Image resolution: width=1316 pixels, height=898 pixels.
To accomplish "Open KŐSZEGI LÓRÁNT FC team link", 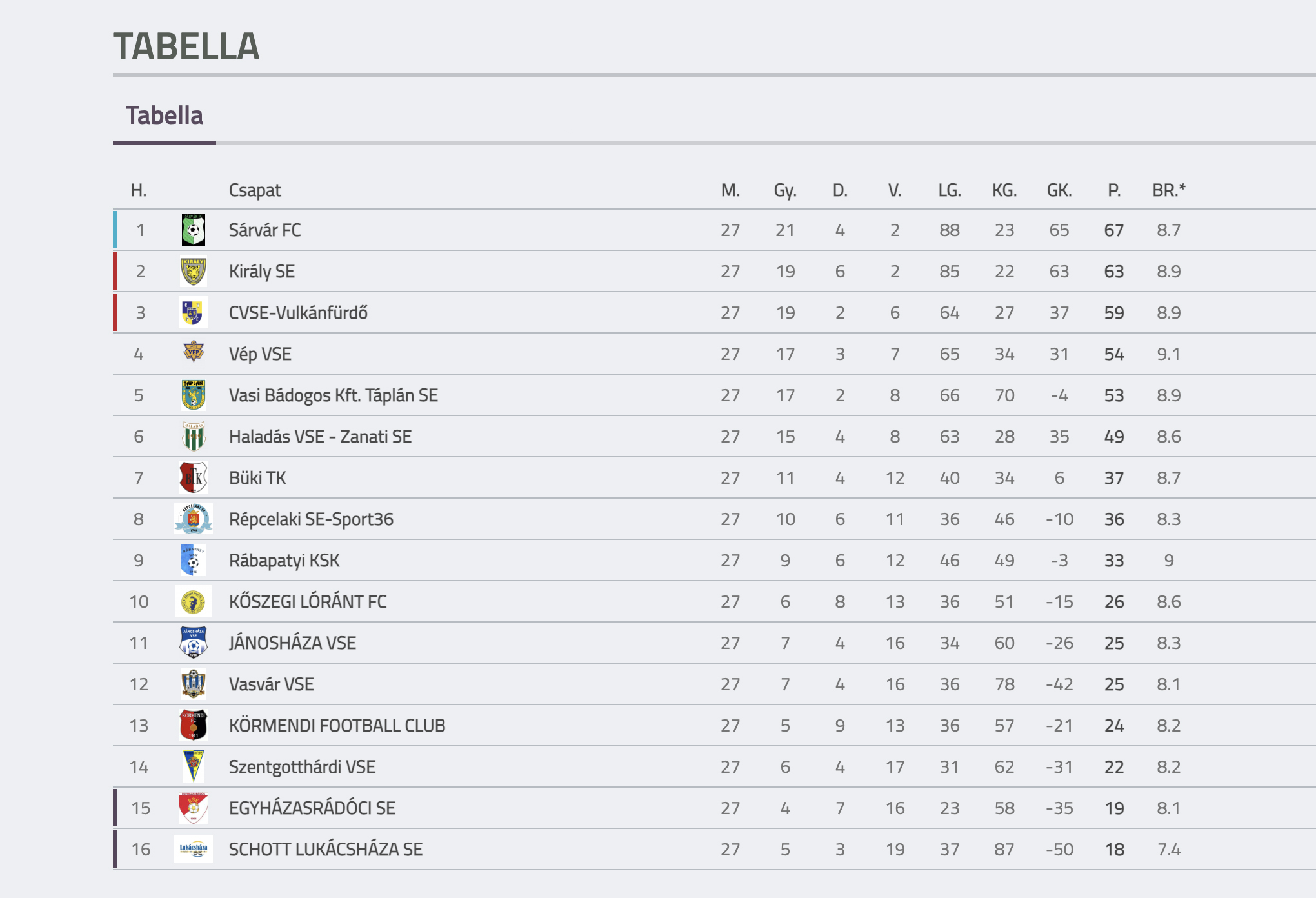I will point(308,601).
